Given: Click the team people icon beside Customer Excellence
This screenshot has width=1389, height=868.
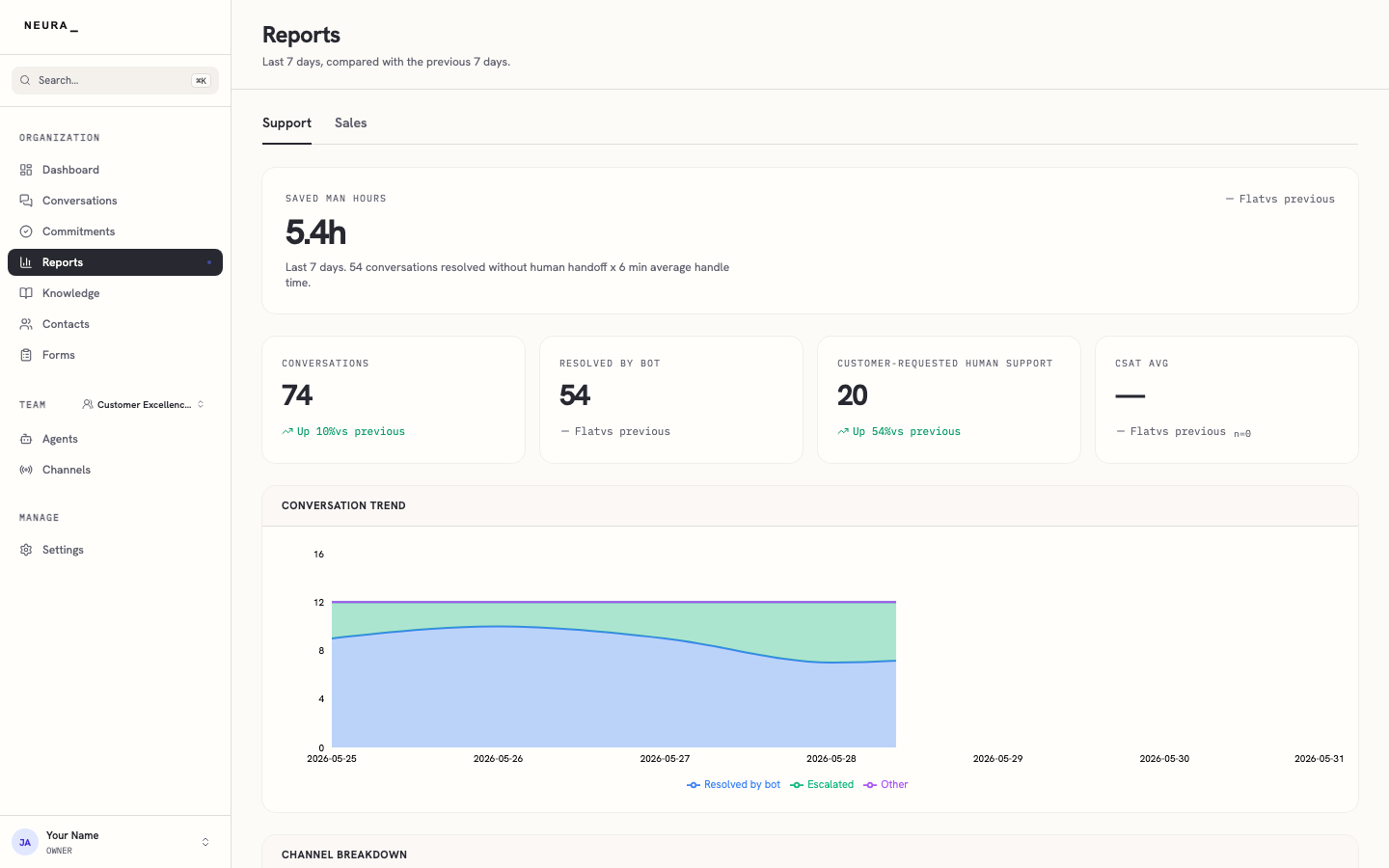Looking at the screenshot, I should [88, 404].
